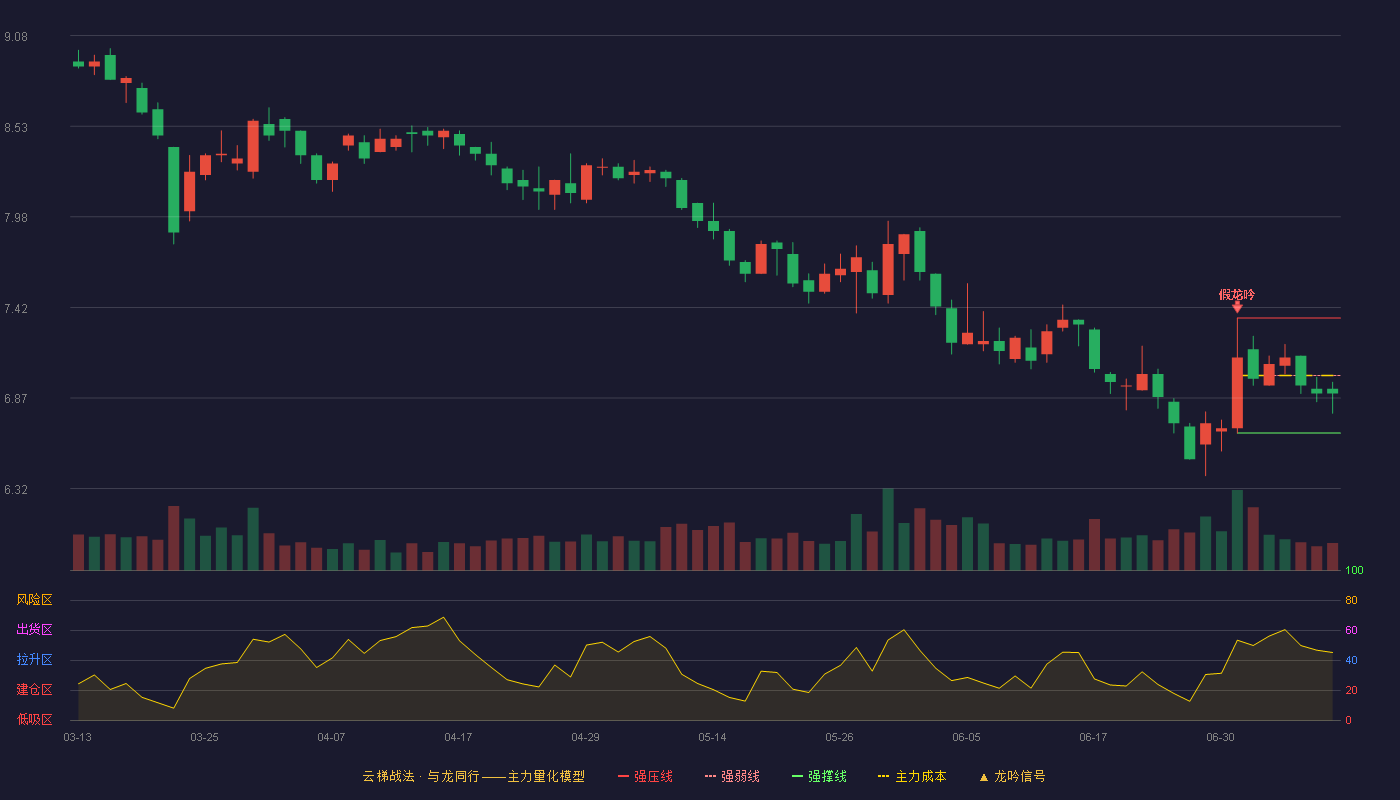Click the 假龙吟 signal marker
The height and width of the screenshot is (800, 1400).
(1237, 299)
